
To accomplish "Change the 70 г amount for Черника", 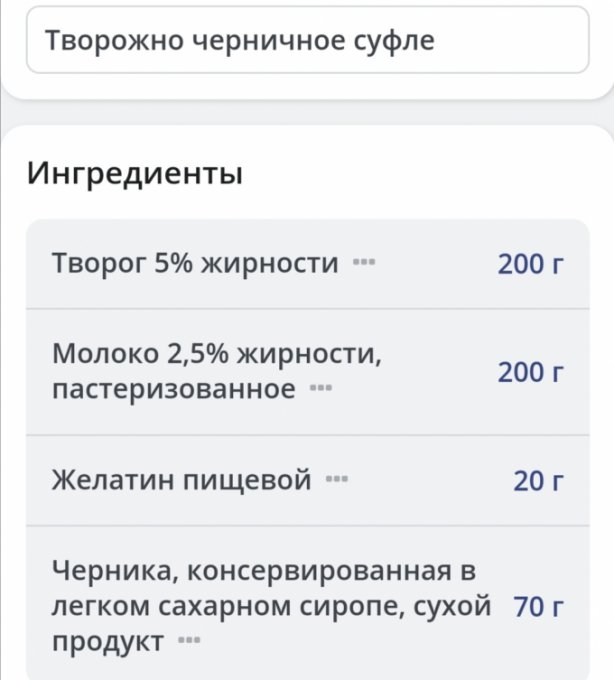I will (538, 606).
